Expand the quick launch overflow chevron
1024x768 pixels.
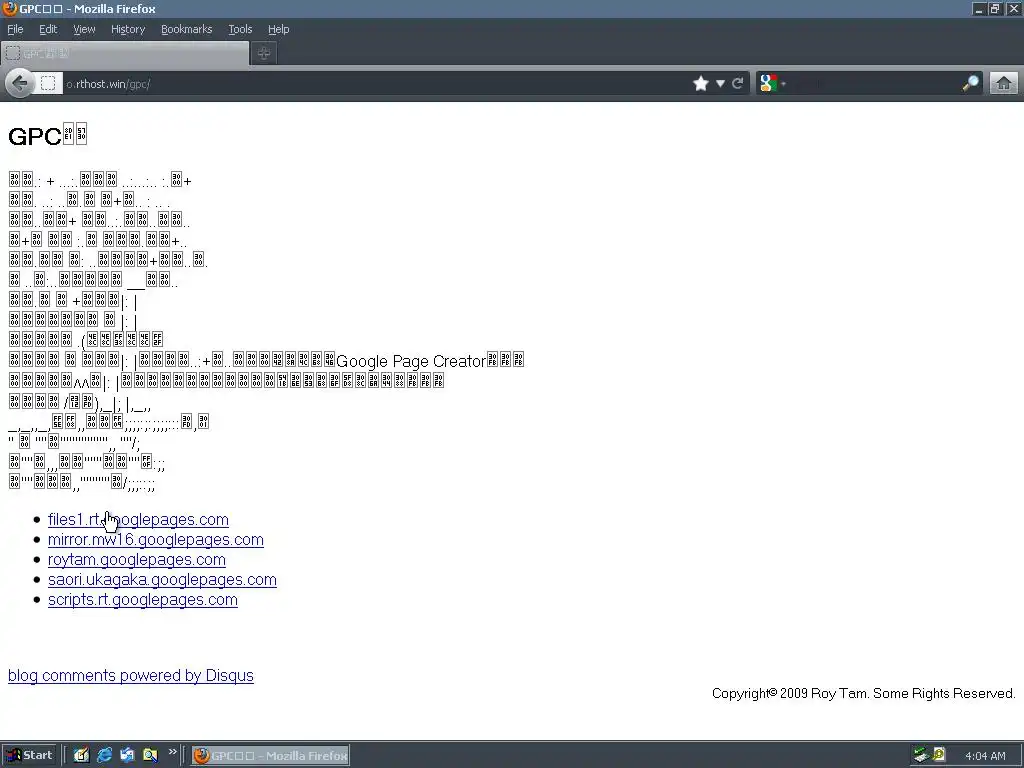pyautogui.click(x=172, y=752)
